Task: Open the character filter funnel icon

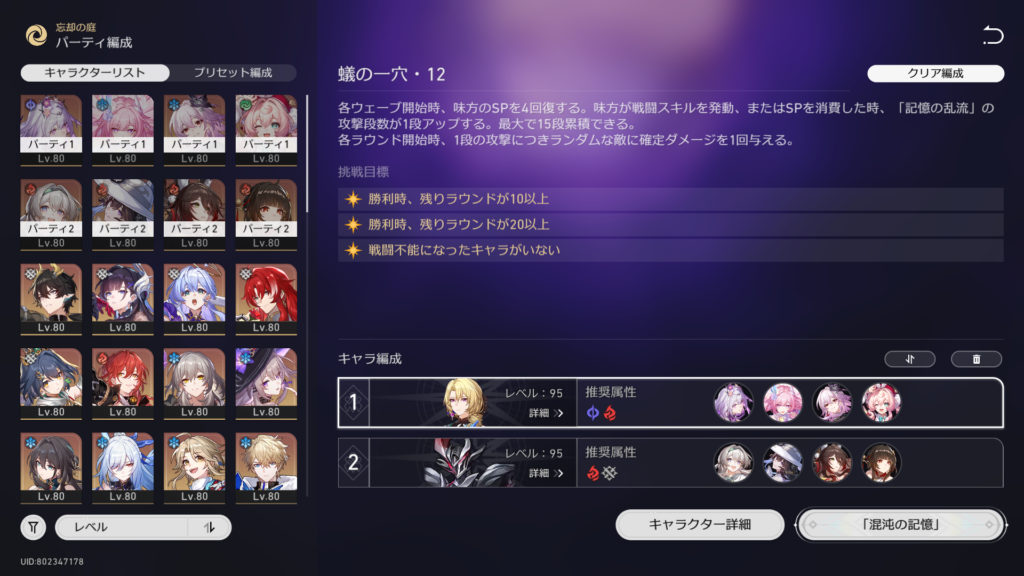Action: [33, 527]
